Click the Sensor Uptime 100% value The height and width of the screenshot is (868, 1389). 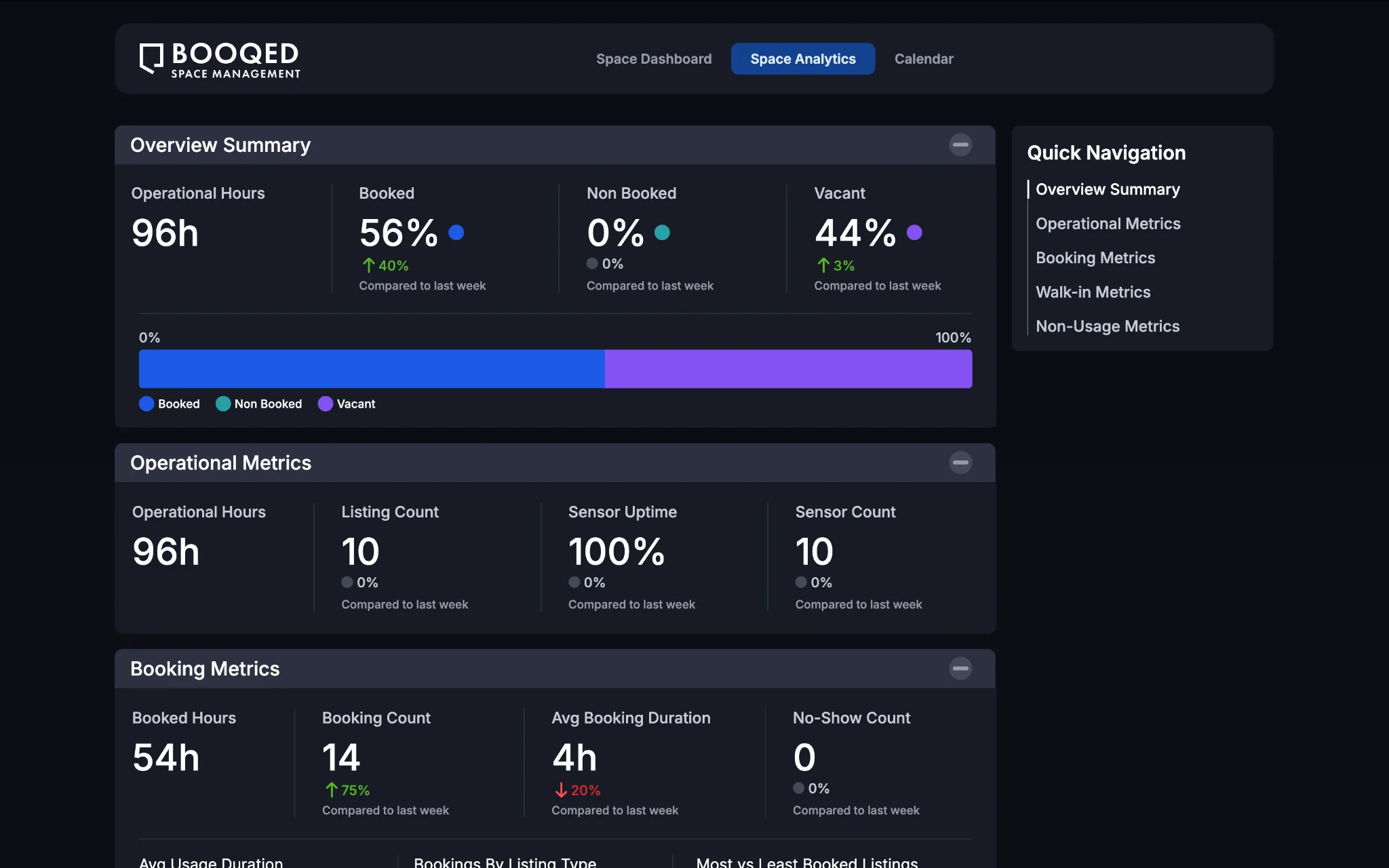pyautogui.click(x=617, y=551)
